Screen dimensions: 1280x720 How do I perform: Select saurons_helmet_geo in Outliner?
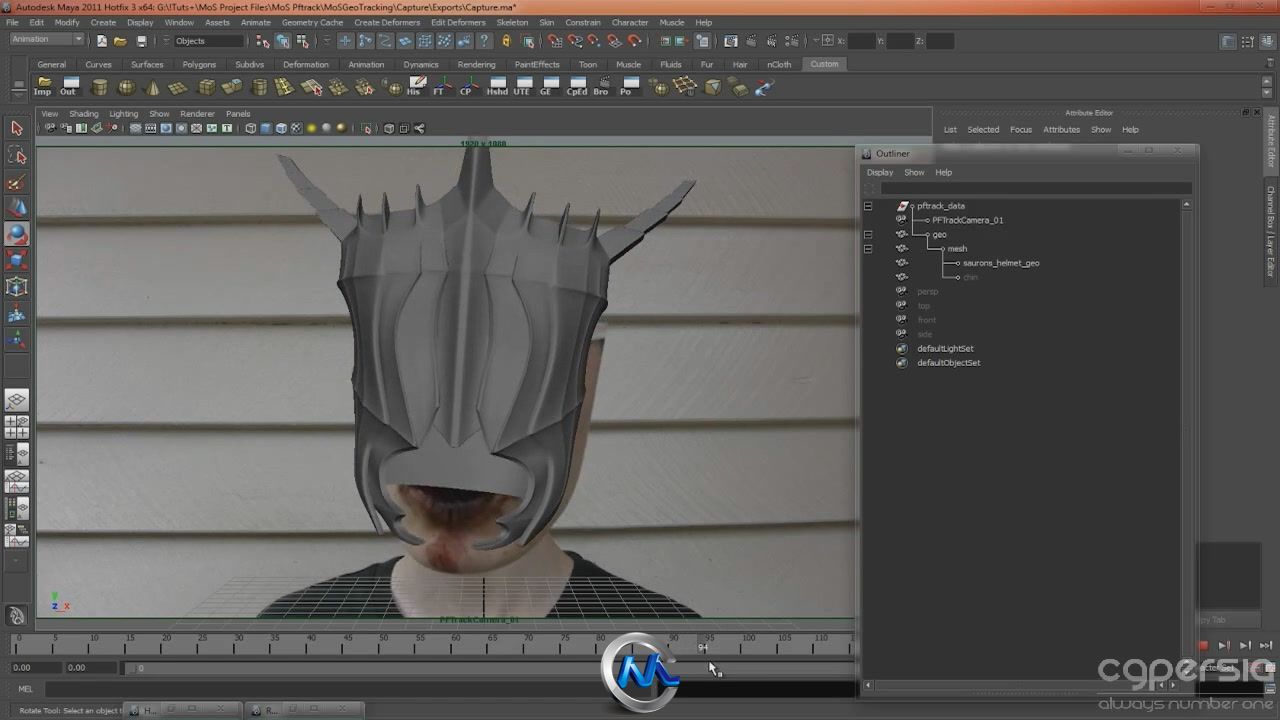pyautogui.click(x=1001, y=263)
